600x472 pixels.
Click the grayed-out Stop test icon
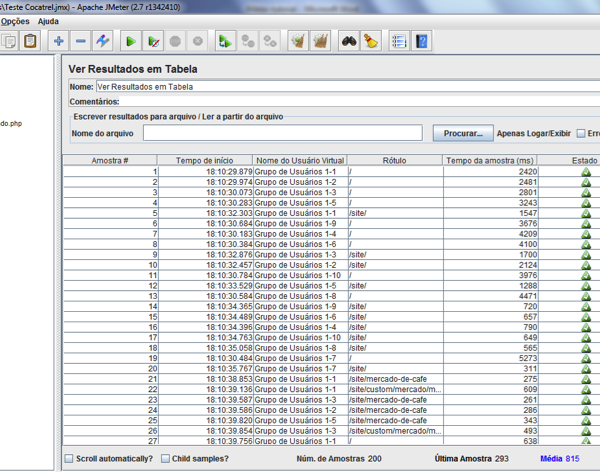tap(175, 41)
